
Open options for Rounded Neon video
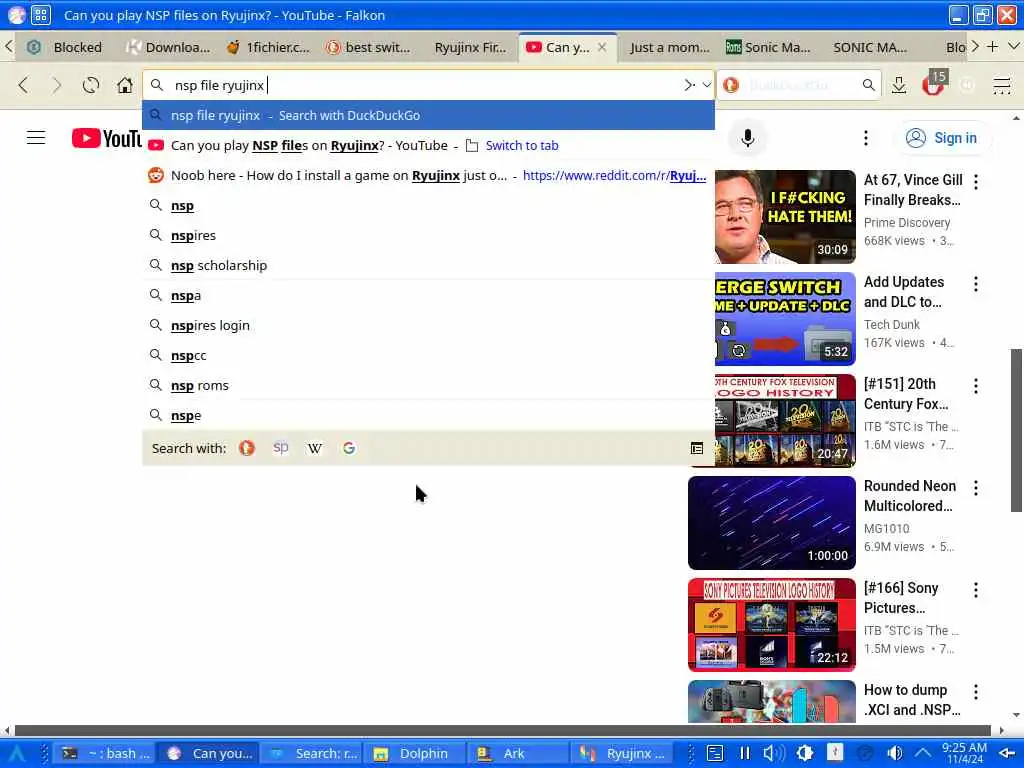point(976,488)
